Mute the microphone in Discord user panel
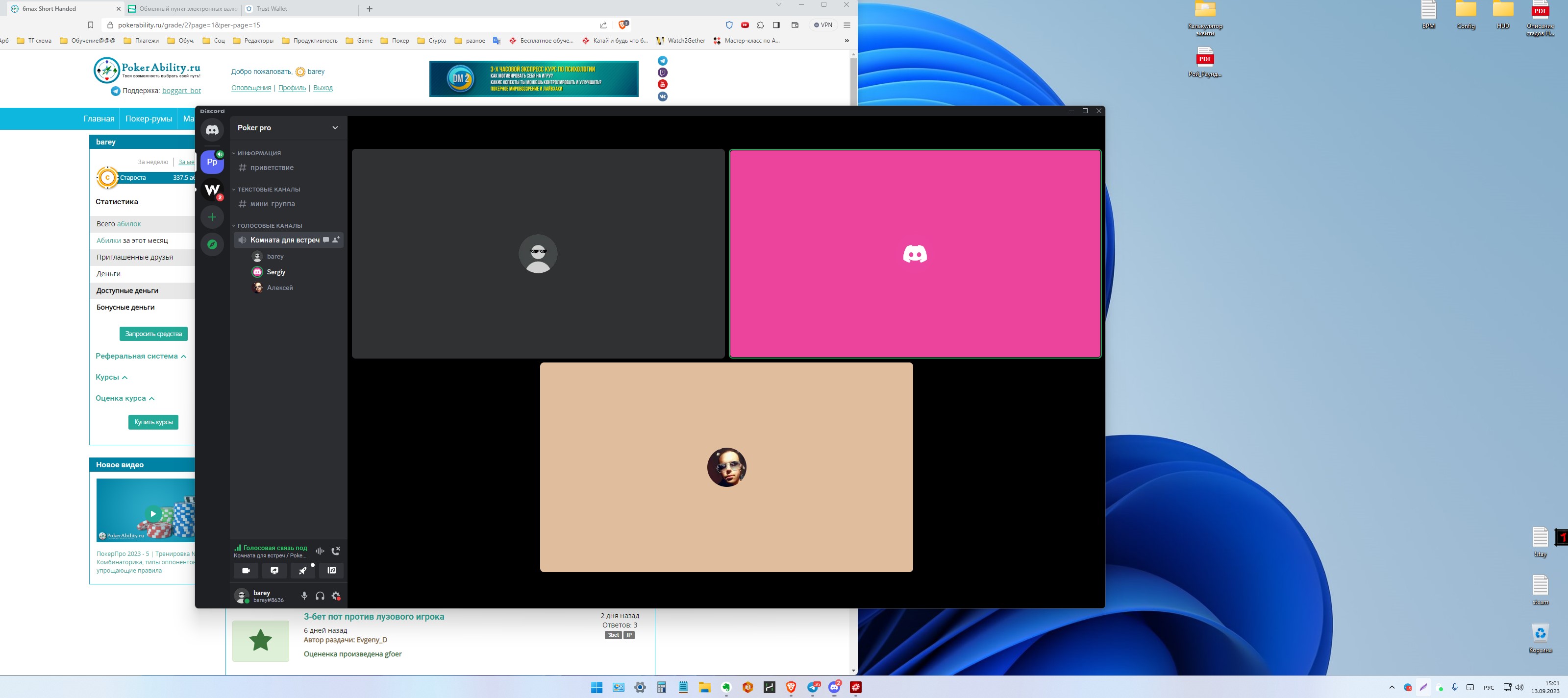This screenshot has width=1568, height=698. click(304, 596)
